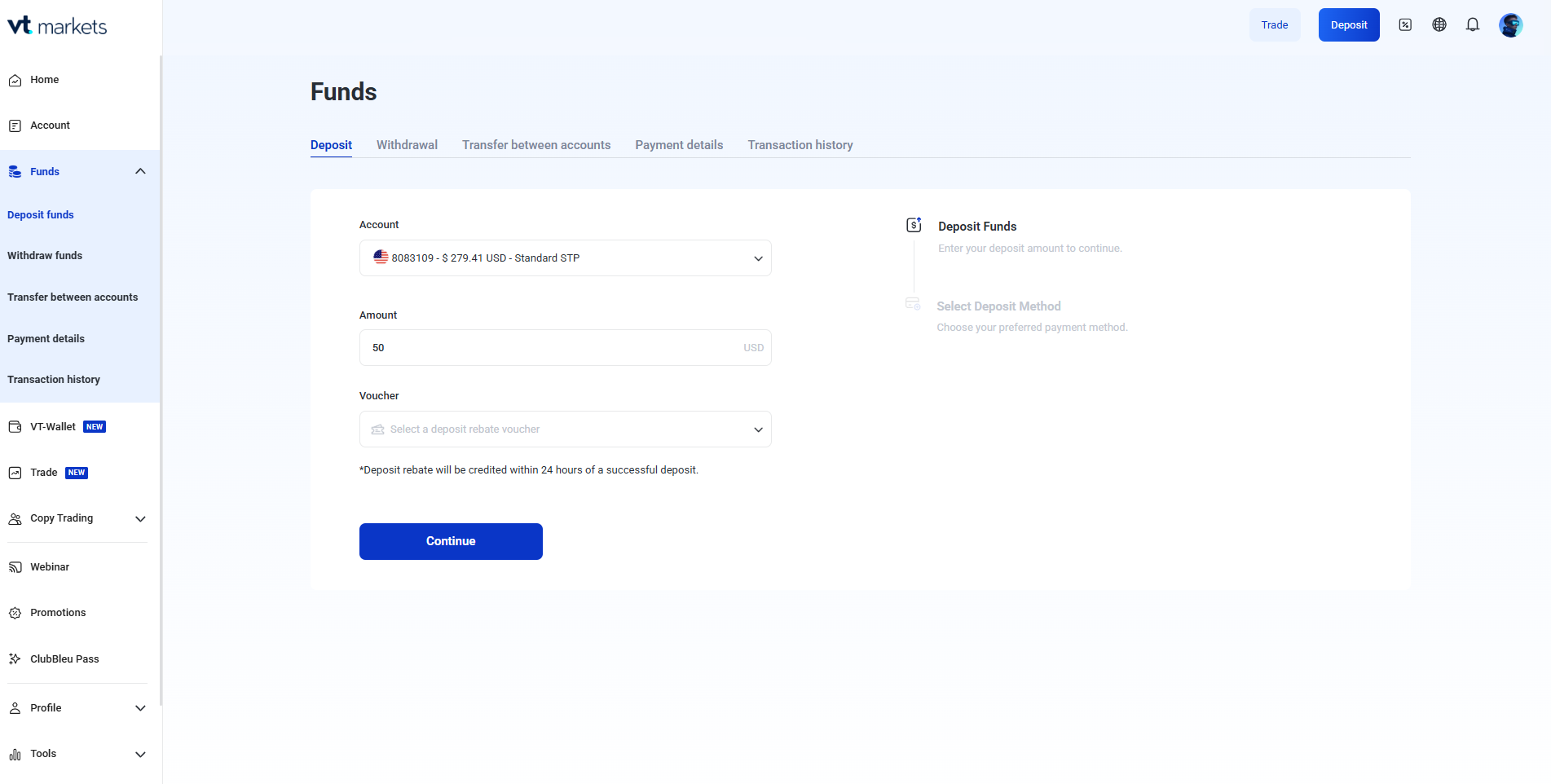Click the VT Markets logo
Image resolution: width=1551 pixels, height=784 pixels.
(57, 26)
